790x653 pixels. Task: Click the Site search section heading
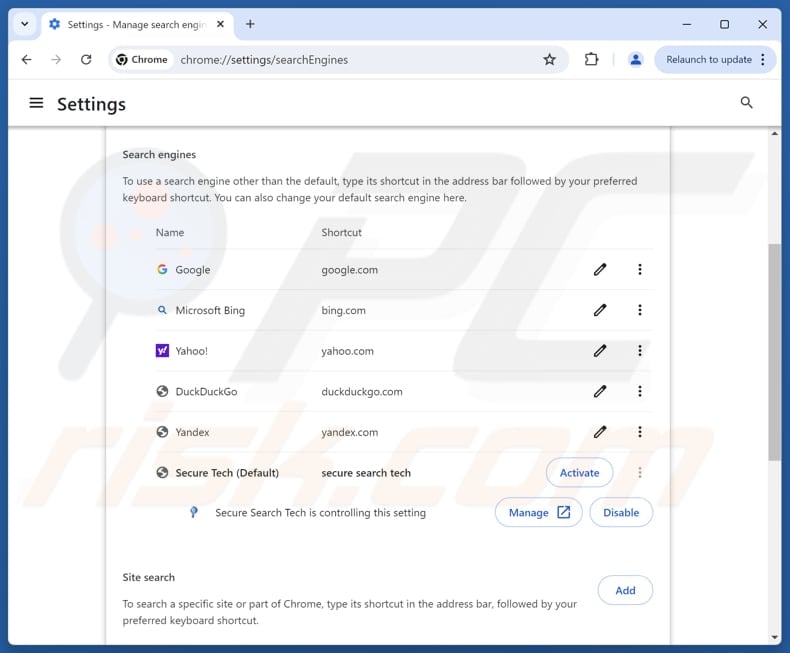pos(149,577)
